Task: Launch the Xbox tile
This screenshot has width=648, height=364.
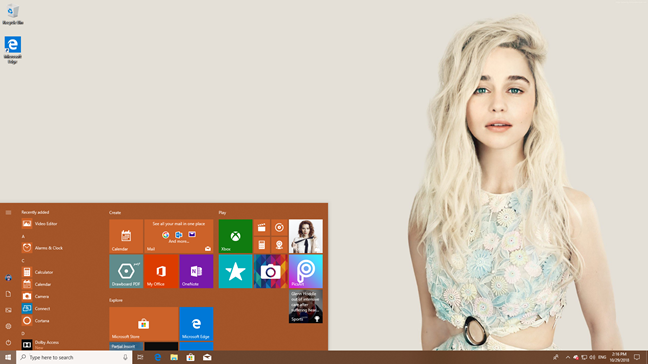Action: pyautogui.click(x=235, y=236)
